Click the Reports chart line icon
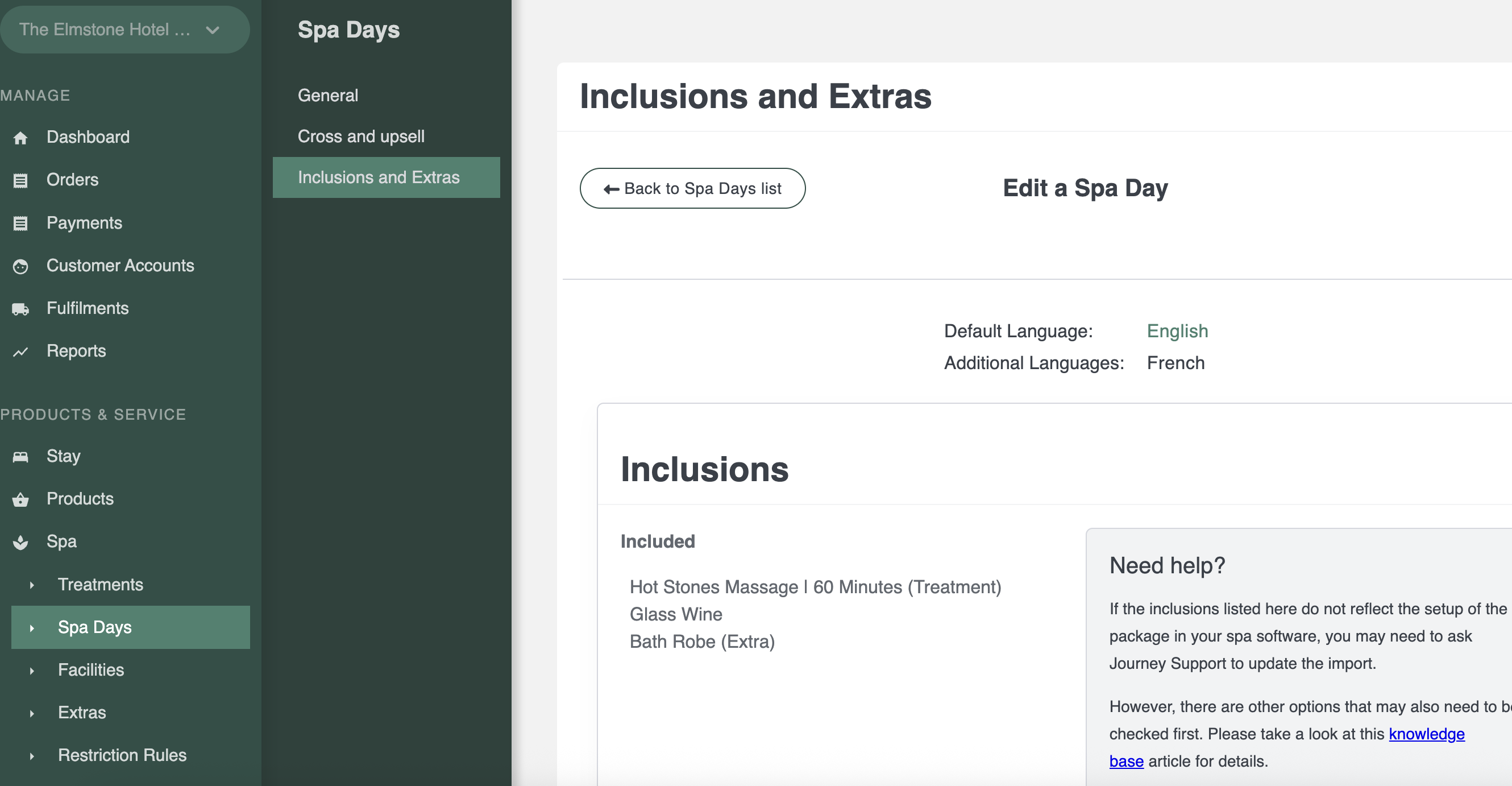 tap(20, 352)
